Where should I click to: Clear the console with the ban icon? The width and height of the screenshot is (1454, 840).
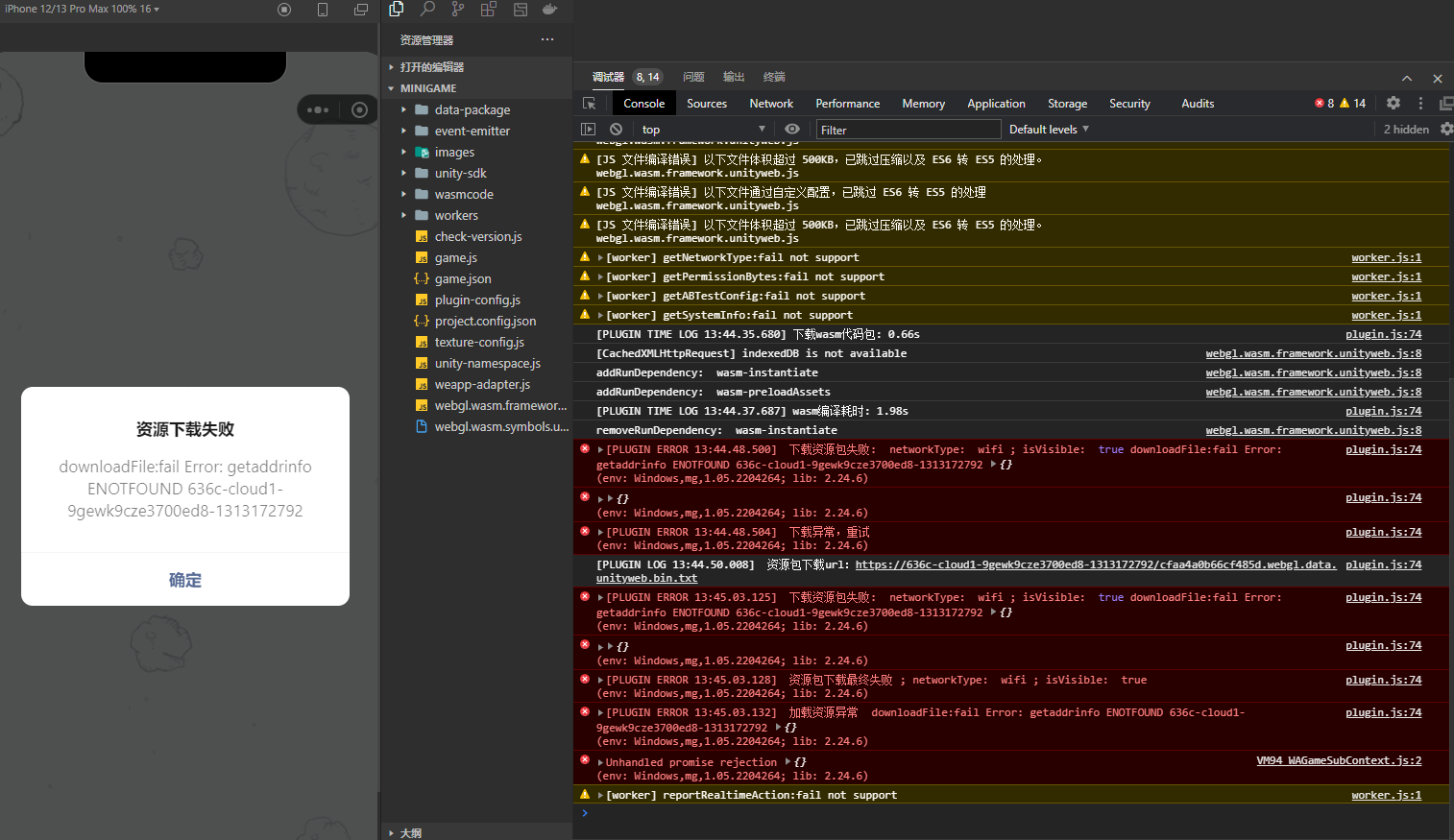point(616,129)
